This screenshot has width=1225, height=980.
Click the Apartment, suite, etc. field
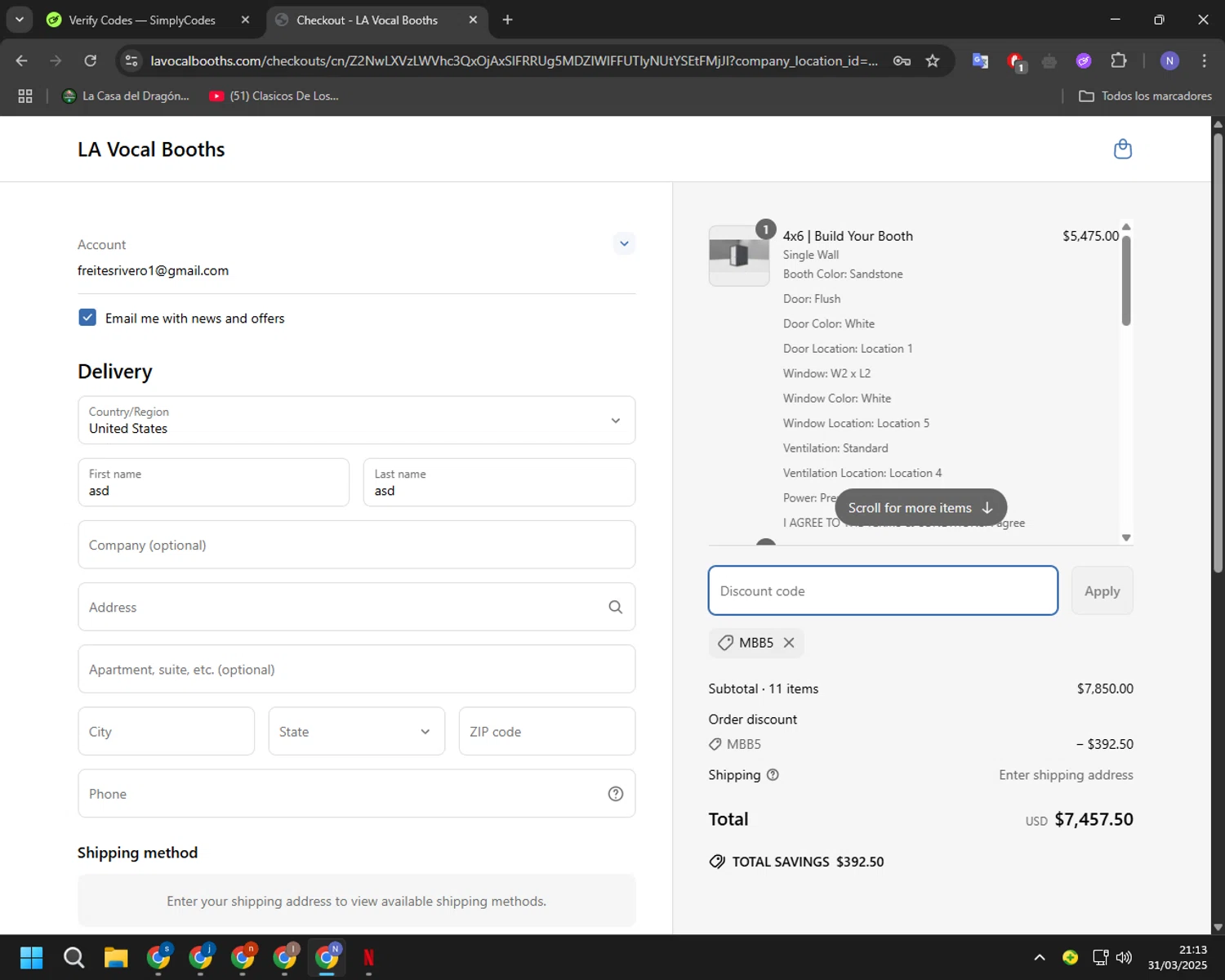click(x=356, y=670)
